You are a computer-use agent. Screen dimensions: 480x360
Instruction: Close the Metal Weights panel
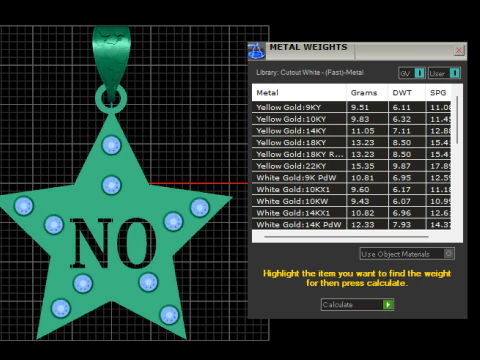click(459, 50)
